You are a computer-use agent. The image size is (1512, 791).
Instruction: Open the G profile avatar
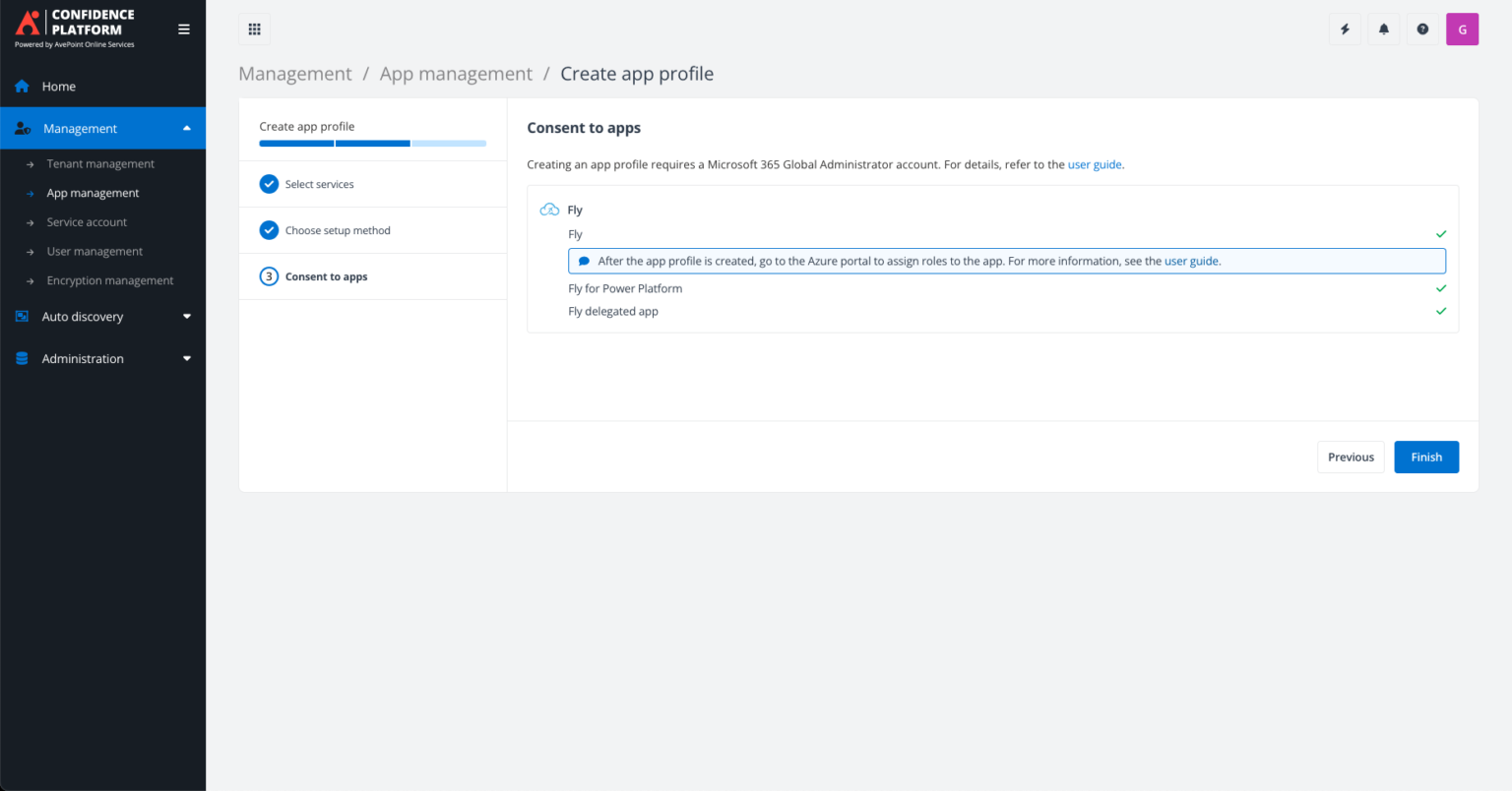pyautogui.click(x=1462, y=29)
